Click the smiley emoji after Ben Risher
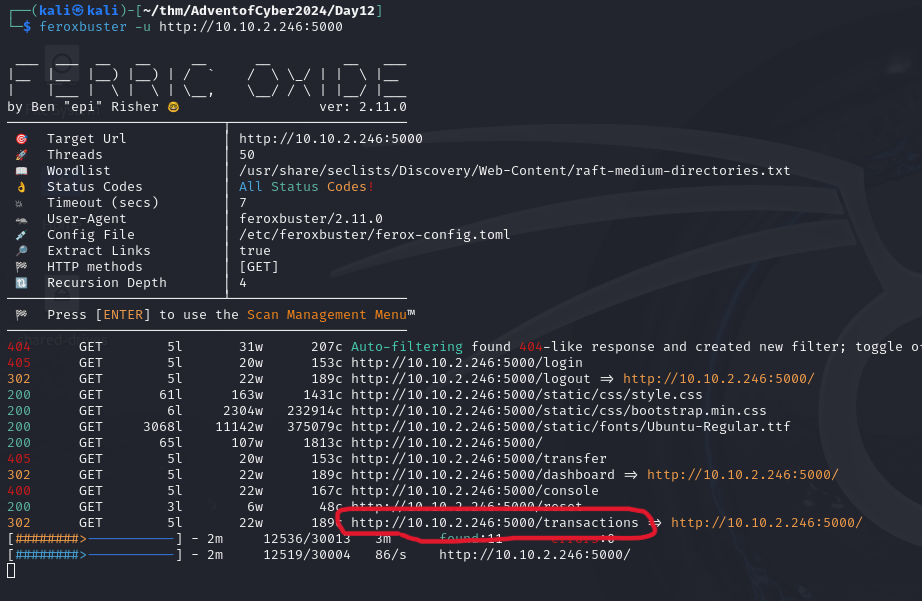The height and width of the screenshot is (601, 922). [x=173, y=107]
